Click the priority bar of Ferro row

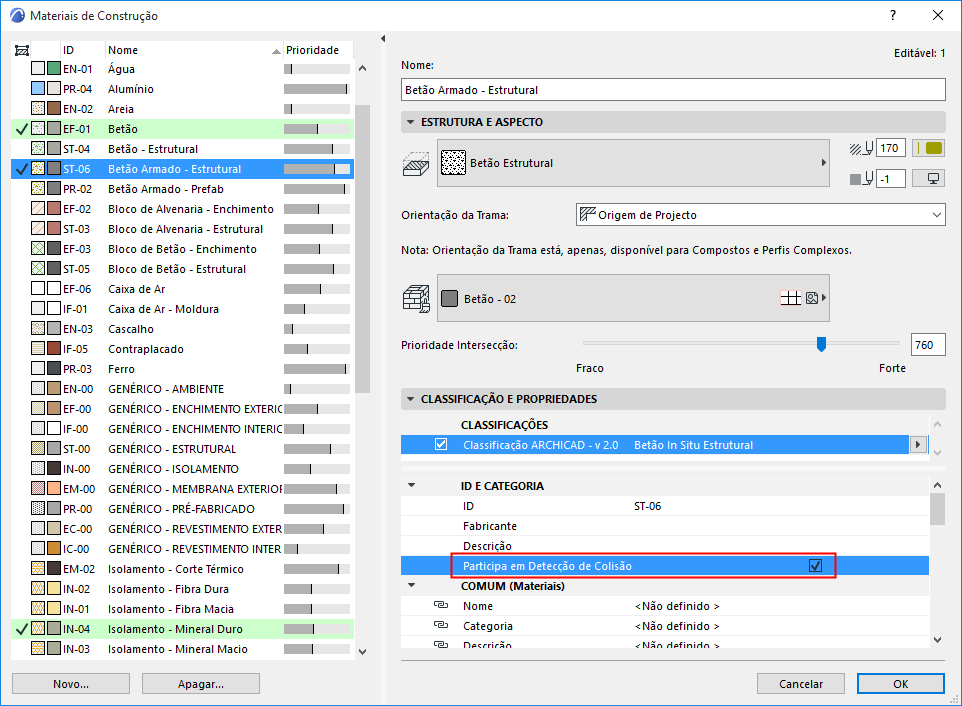tap(317, 369)
